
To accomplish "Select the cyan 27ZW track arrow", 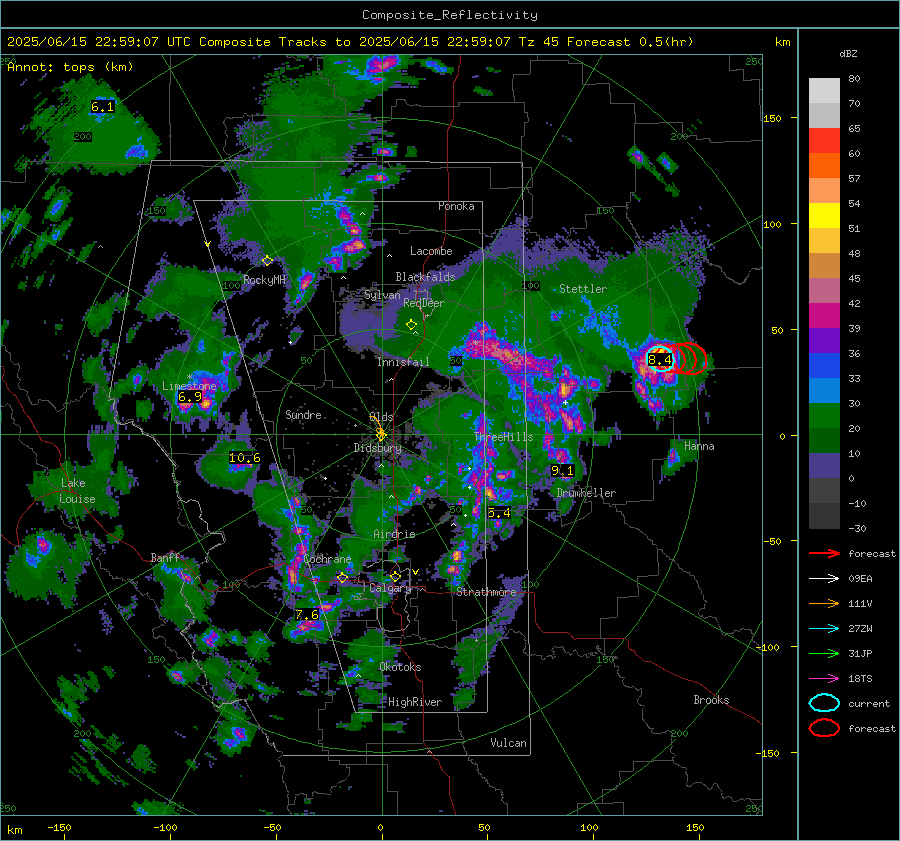I will pos(824,629).
